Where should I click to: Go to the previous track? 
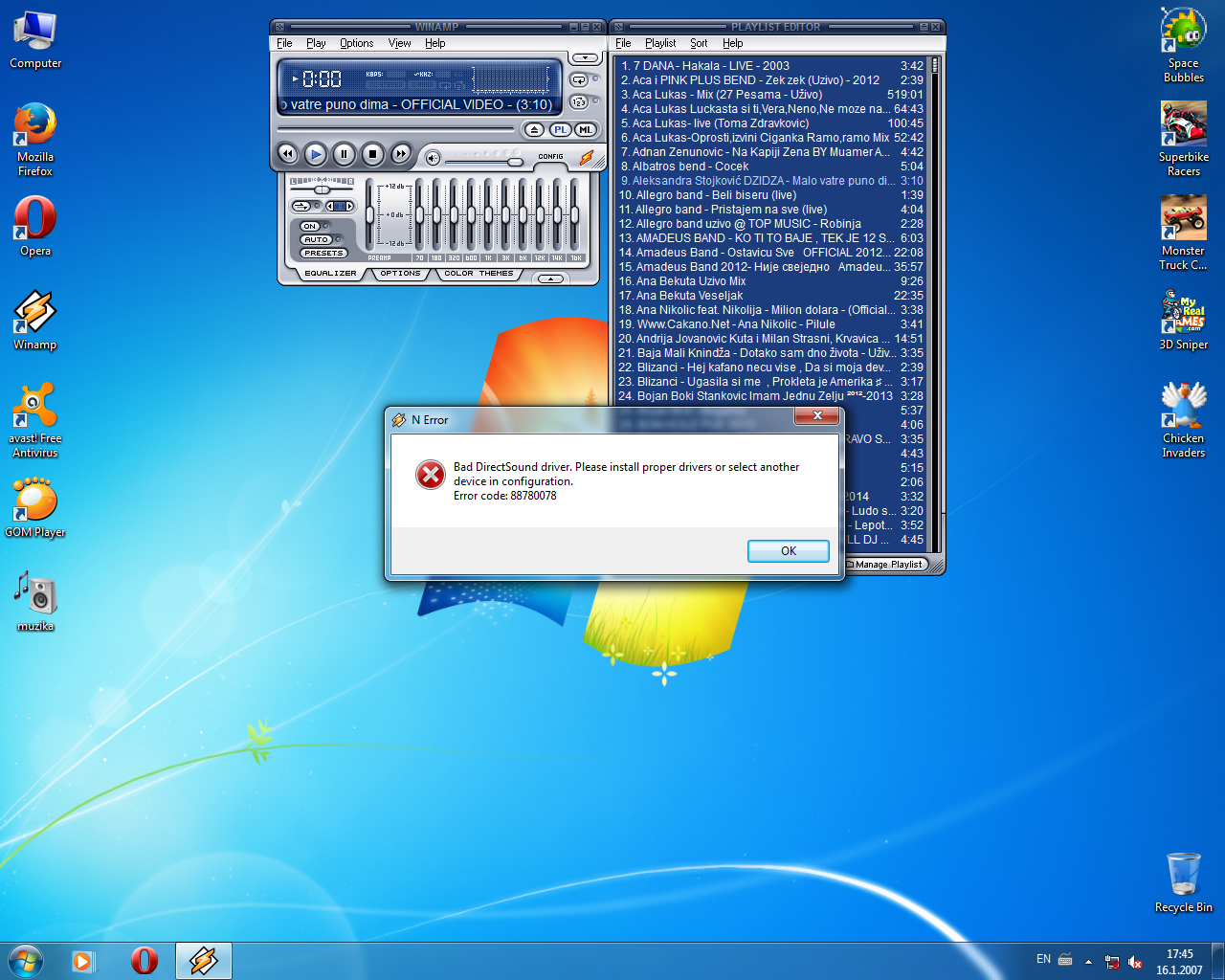pyautogui.click(x=287, y=153)
